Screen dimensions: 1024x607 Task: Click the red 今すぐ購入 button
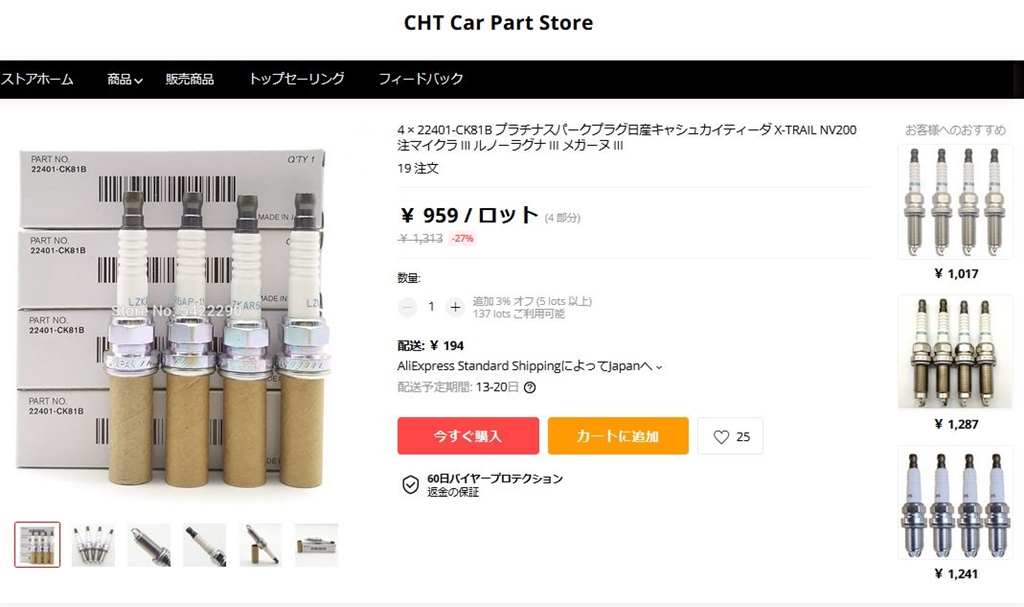point(468,436)
